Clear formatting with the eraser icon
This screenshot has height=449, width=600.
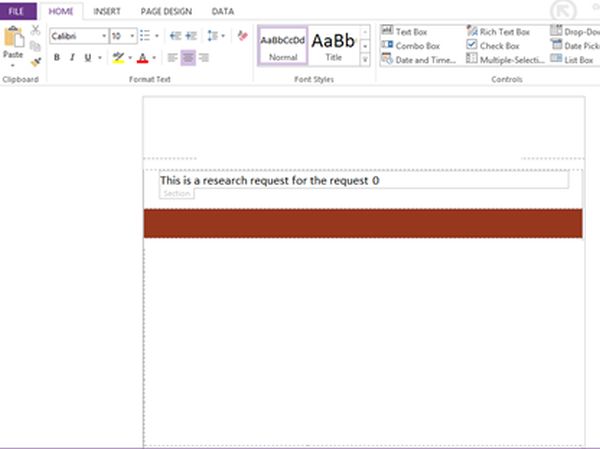[242, 36]
